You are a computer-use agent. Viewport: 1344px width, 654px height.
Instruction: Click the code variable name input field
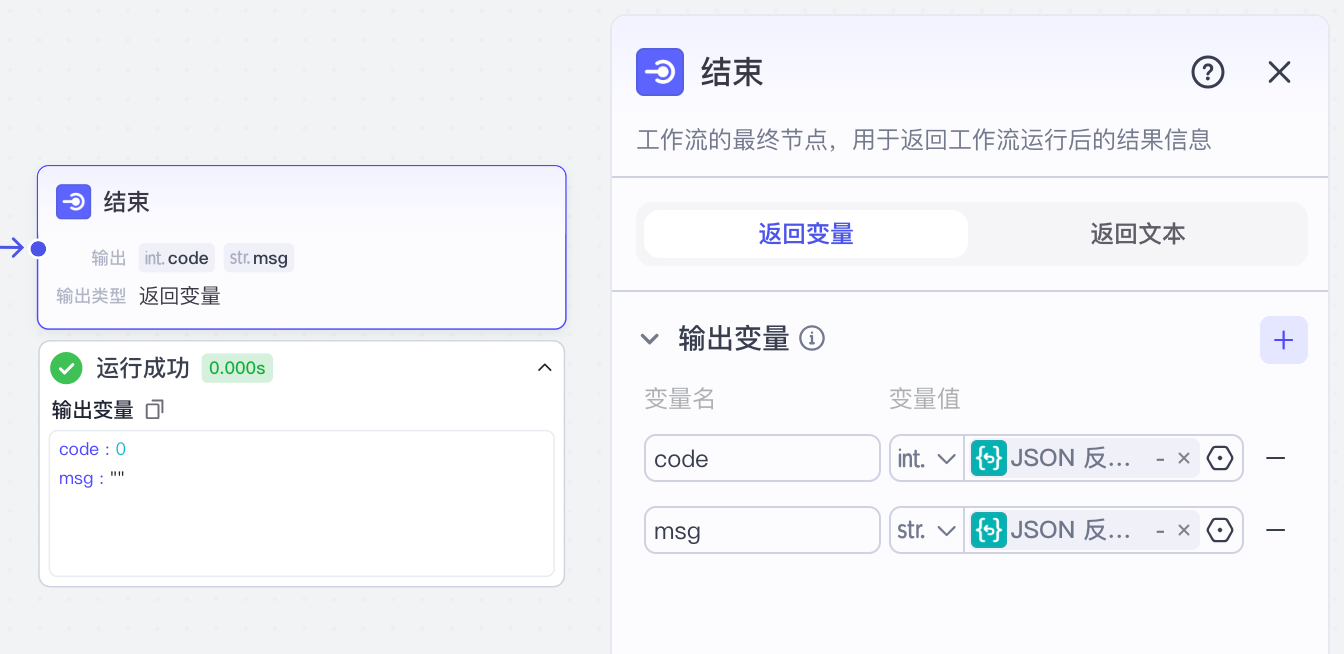762,458
